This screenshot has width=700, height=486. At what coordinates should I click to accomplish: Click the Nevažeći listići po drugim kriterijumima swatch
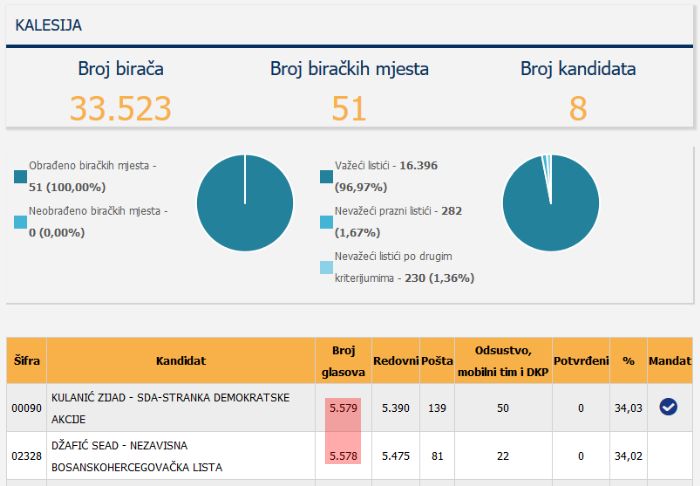pyautogui.click(x=326, y=267)
